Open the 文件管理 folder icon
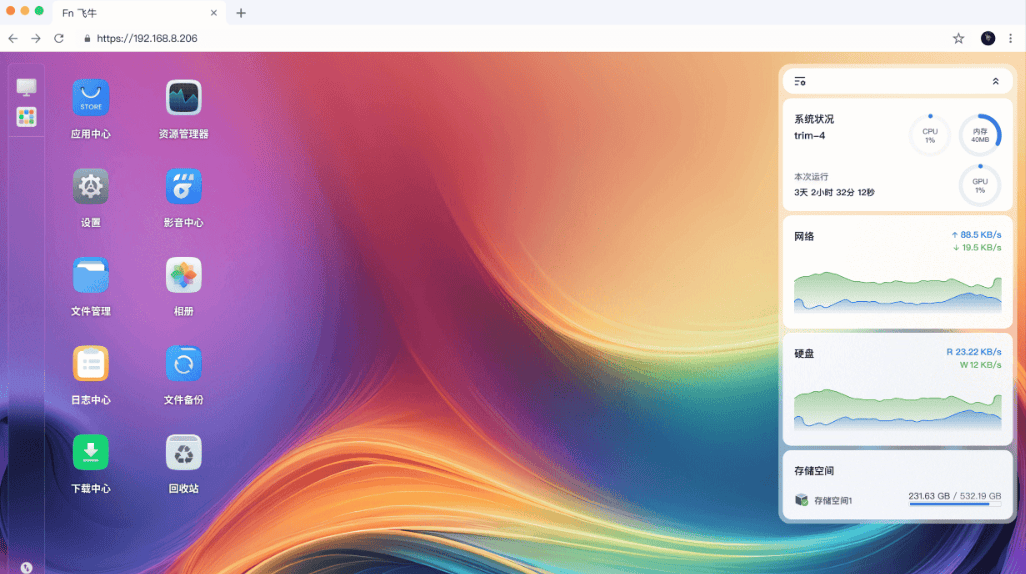This screenshot has height=574, width=1026. pyautogui.click(x=91, y=275)
